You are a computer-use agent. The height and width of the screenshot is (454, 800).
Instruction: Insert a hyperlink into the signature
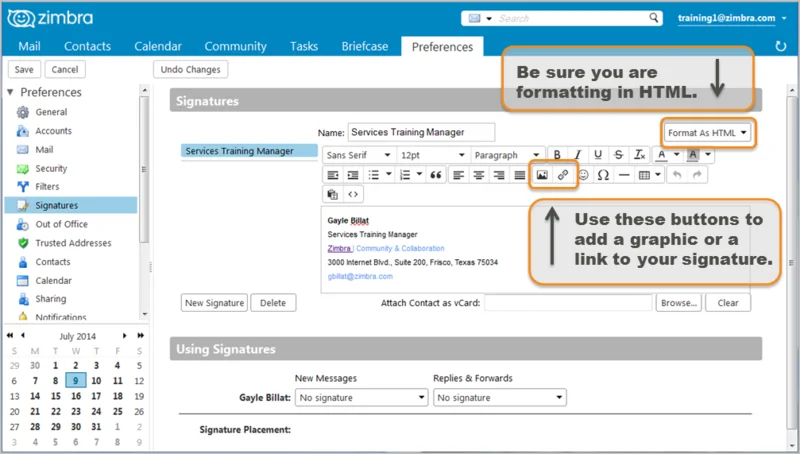[563, 175]
